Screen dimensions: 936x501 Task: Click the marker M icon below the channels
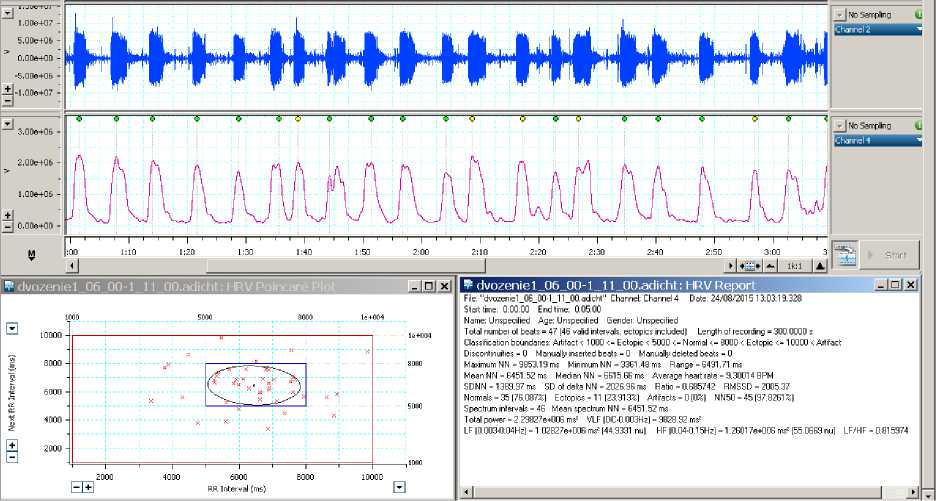pyautogui.click(x=32, y=256)
